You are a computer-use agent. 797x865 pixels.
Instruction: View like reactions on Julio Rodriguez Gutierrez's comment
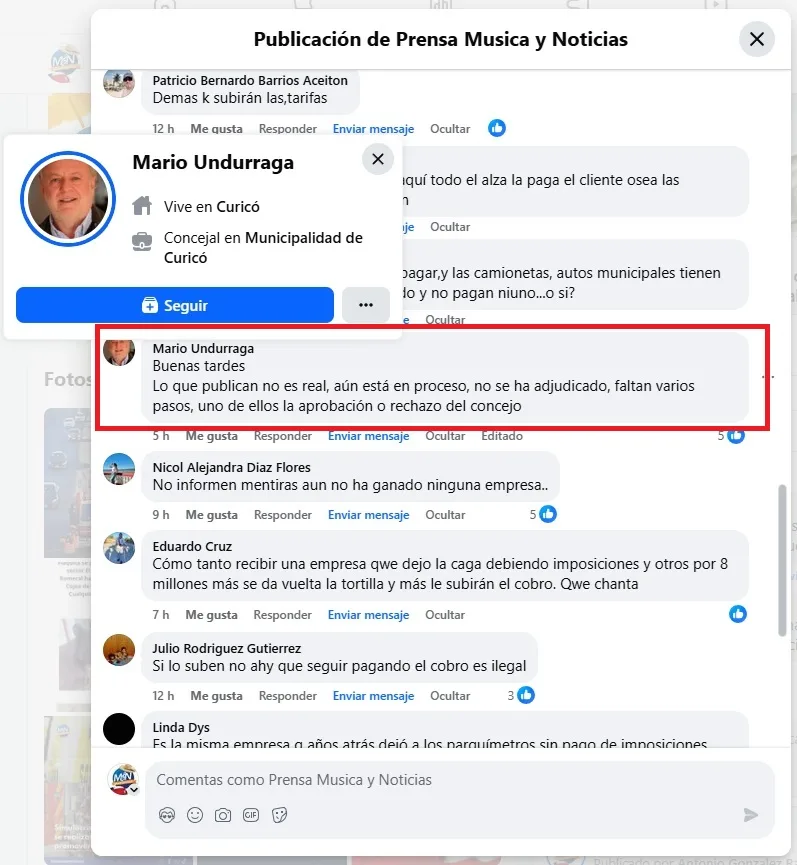pyautogui.click(x=521, y=695)
